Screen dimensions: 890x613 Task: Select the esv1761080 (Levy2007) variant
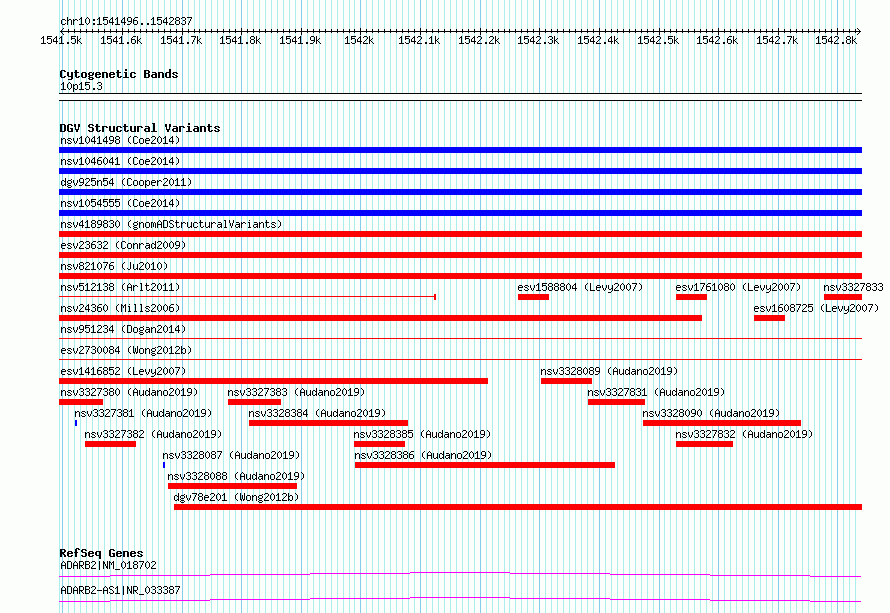tap(738, 287)
